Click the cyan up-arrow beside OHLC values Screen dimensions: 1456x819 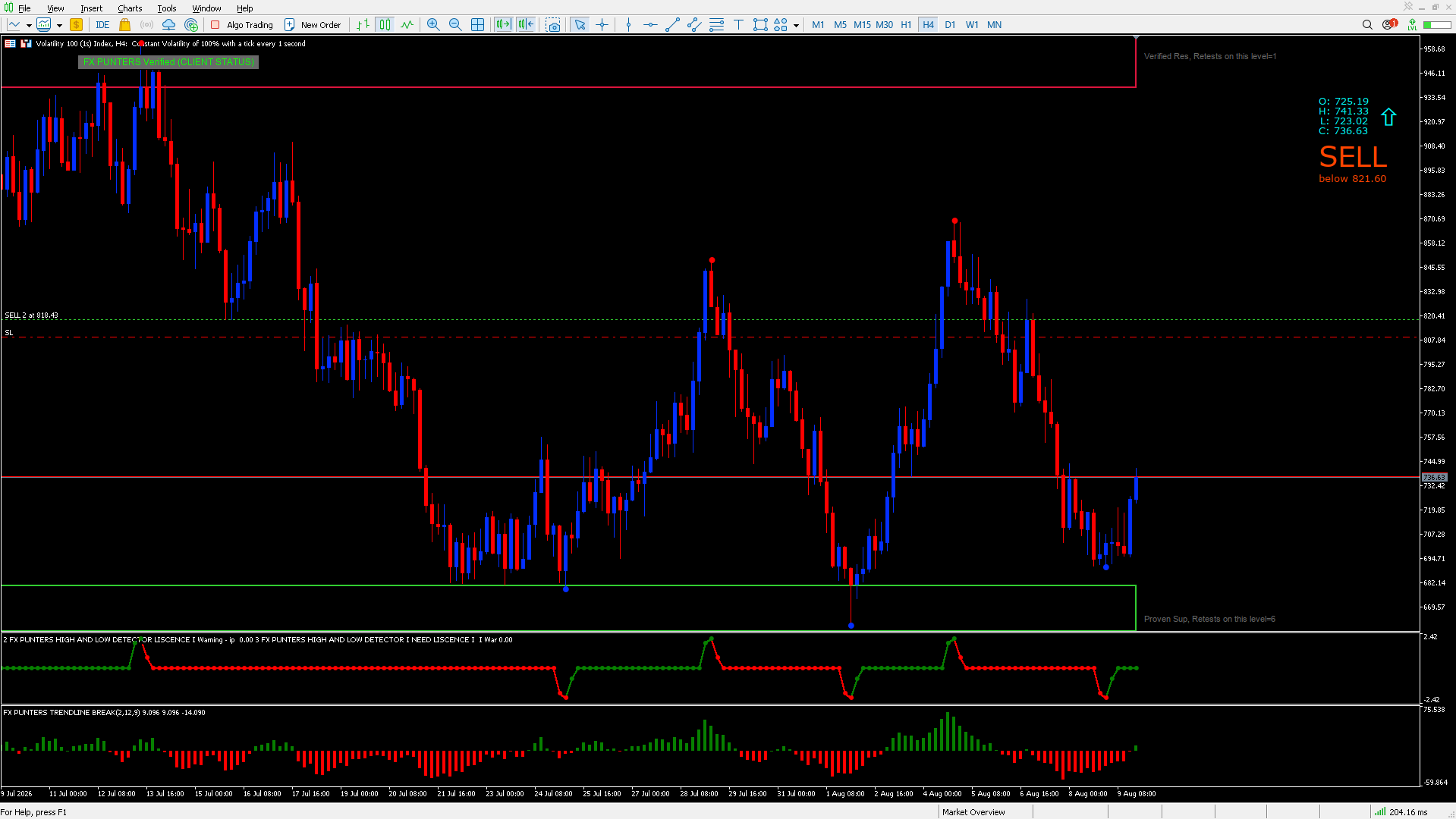pyautogui.click(x=1388, y=117)
